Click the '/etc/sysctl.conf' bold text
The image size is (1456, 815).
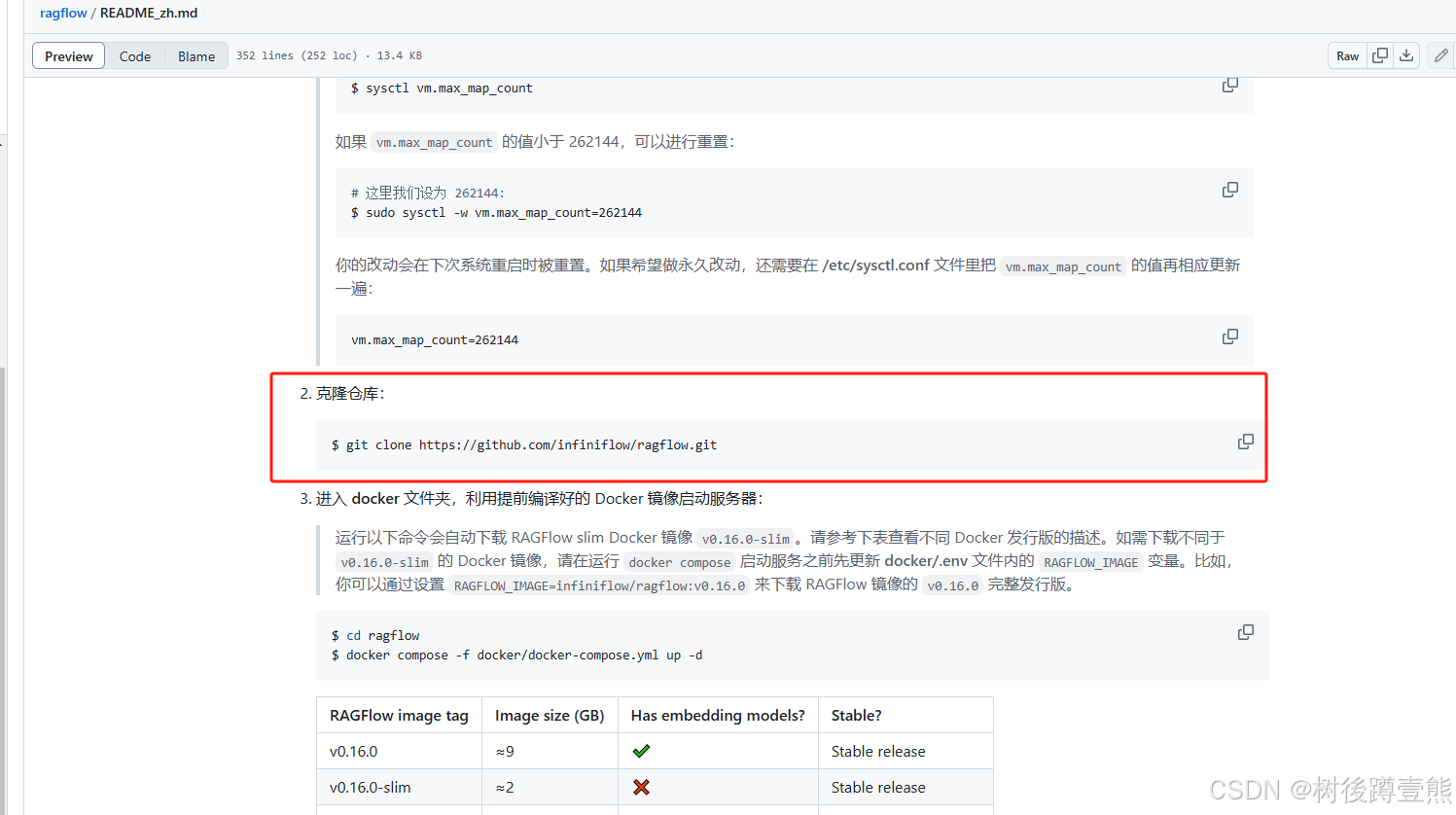(x=875, y=265)
